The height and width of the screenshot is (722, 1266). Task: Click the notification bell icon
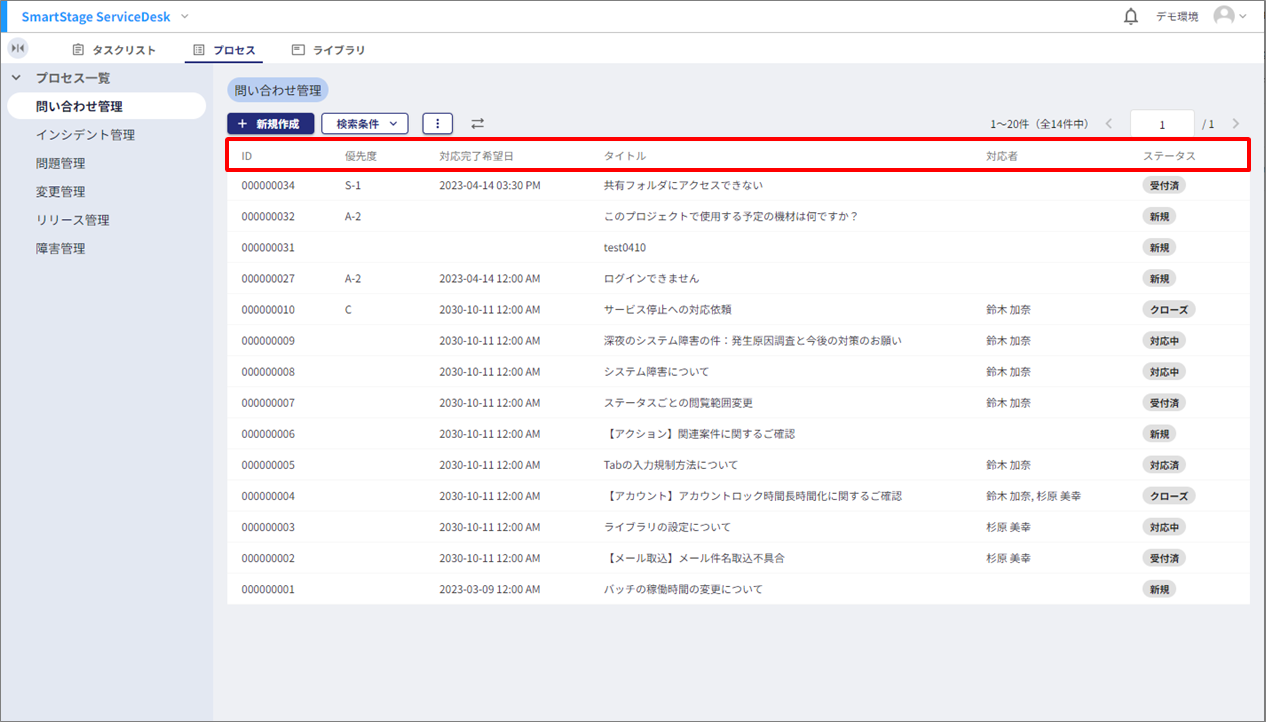click(1131, 17)
